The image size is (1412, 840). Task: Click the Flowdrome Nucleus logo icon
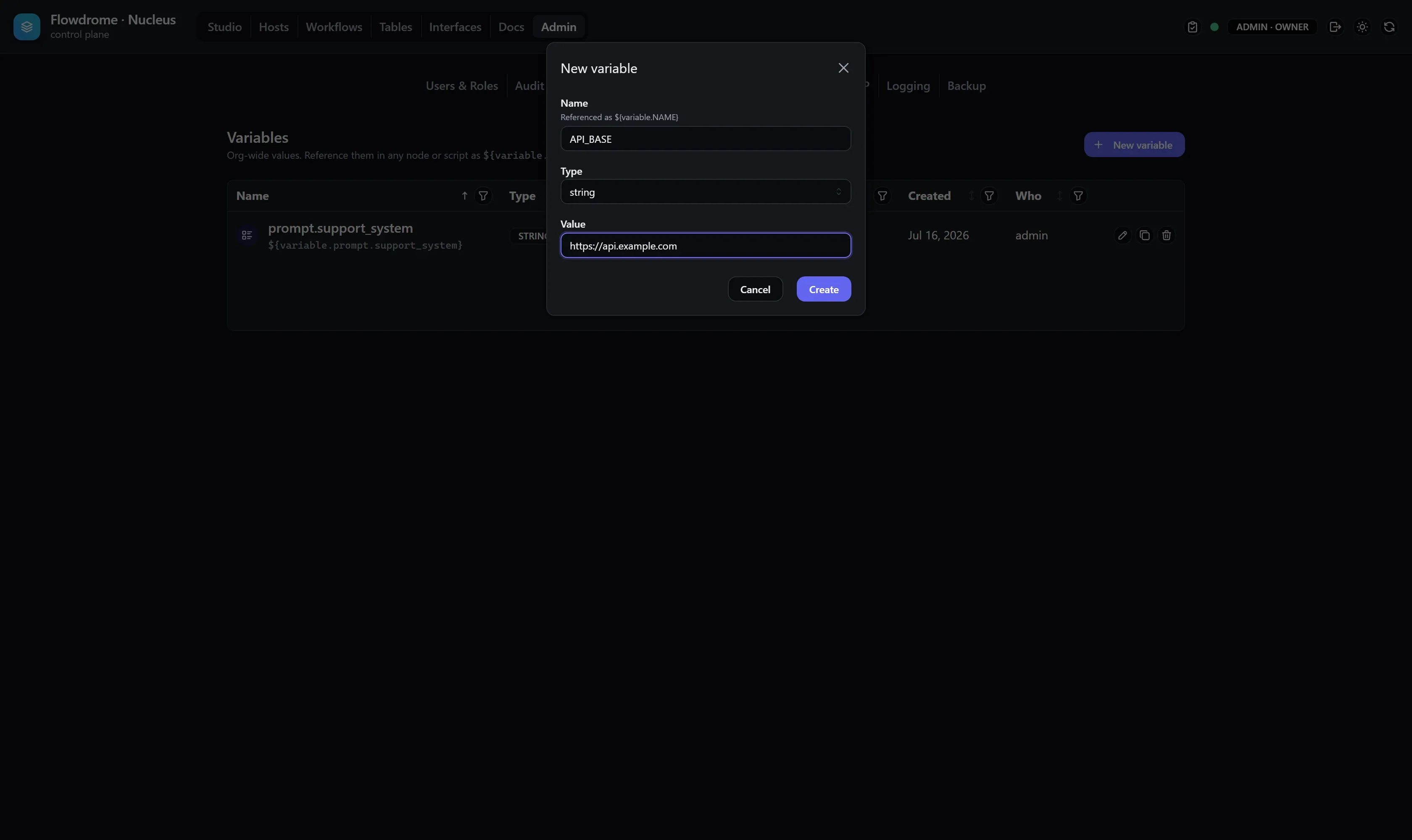coord(26,26)
